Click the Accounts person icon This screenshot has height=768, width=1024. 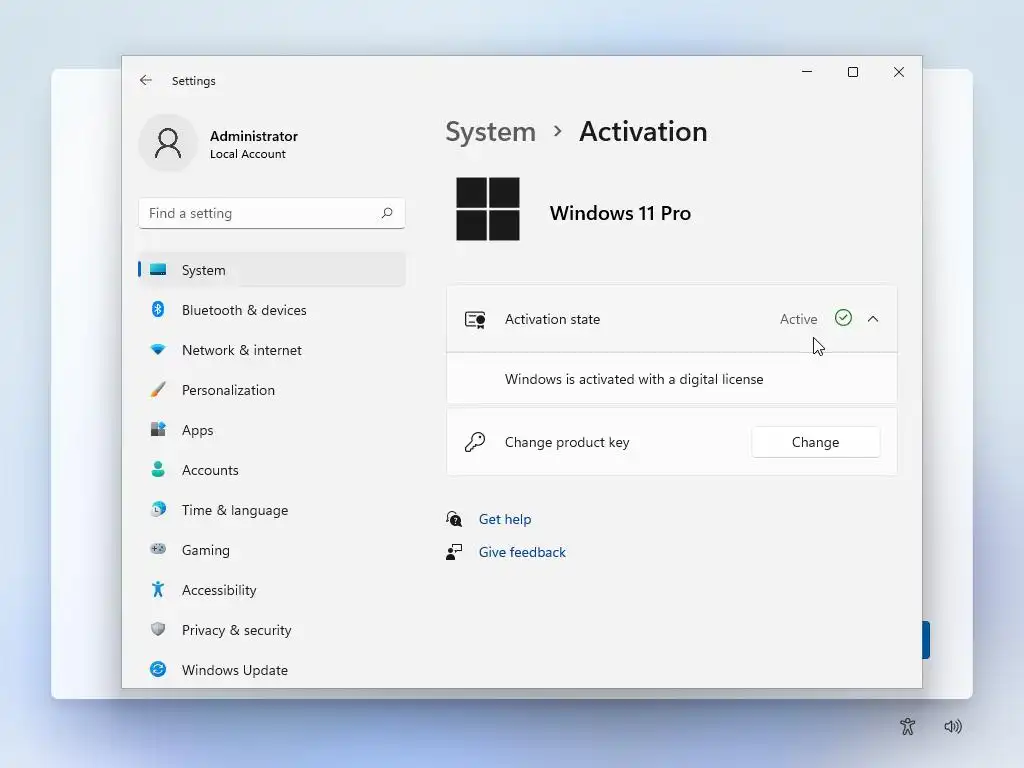(x=158, y=470)
